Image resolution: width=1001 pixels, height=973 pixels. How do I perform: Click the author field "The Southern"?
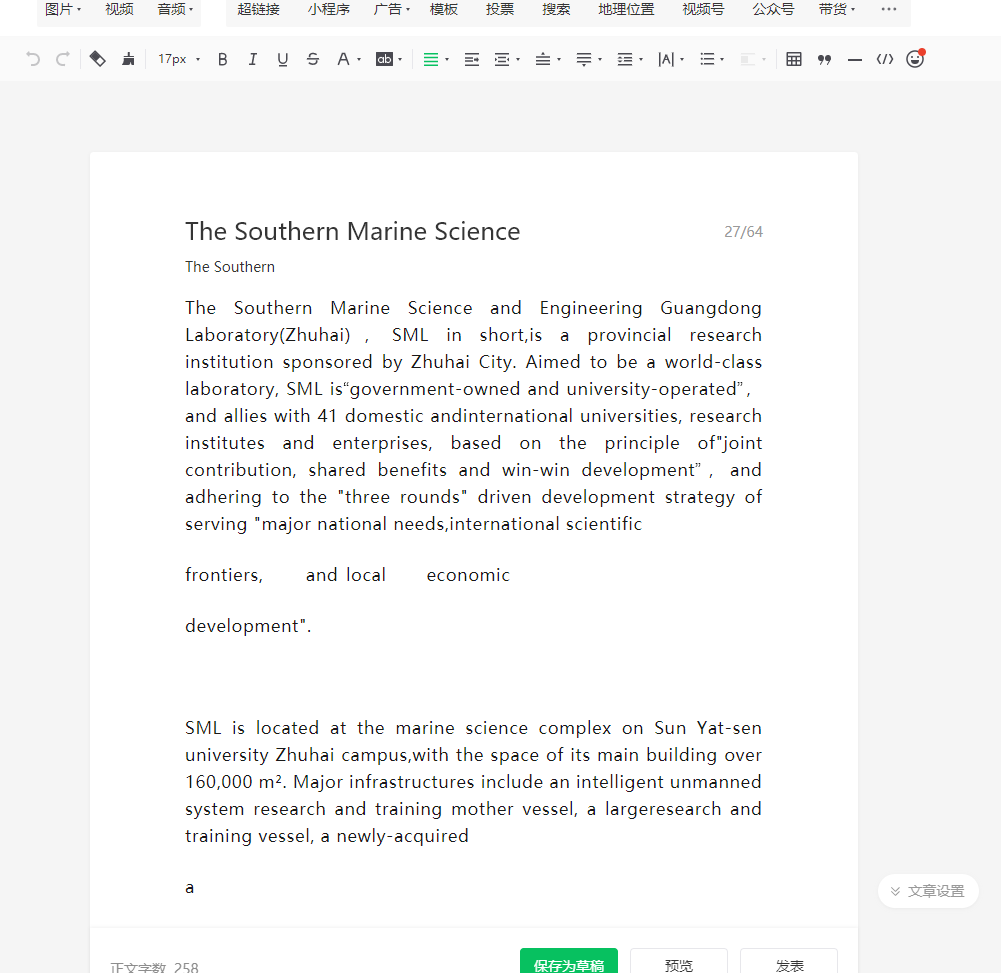(x=230, y=267)
